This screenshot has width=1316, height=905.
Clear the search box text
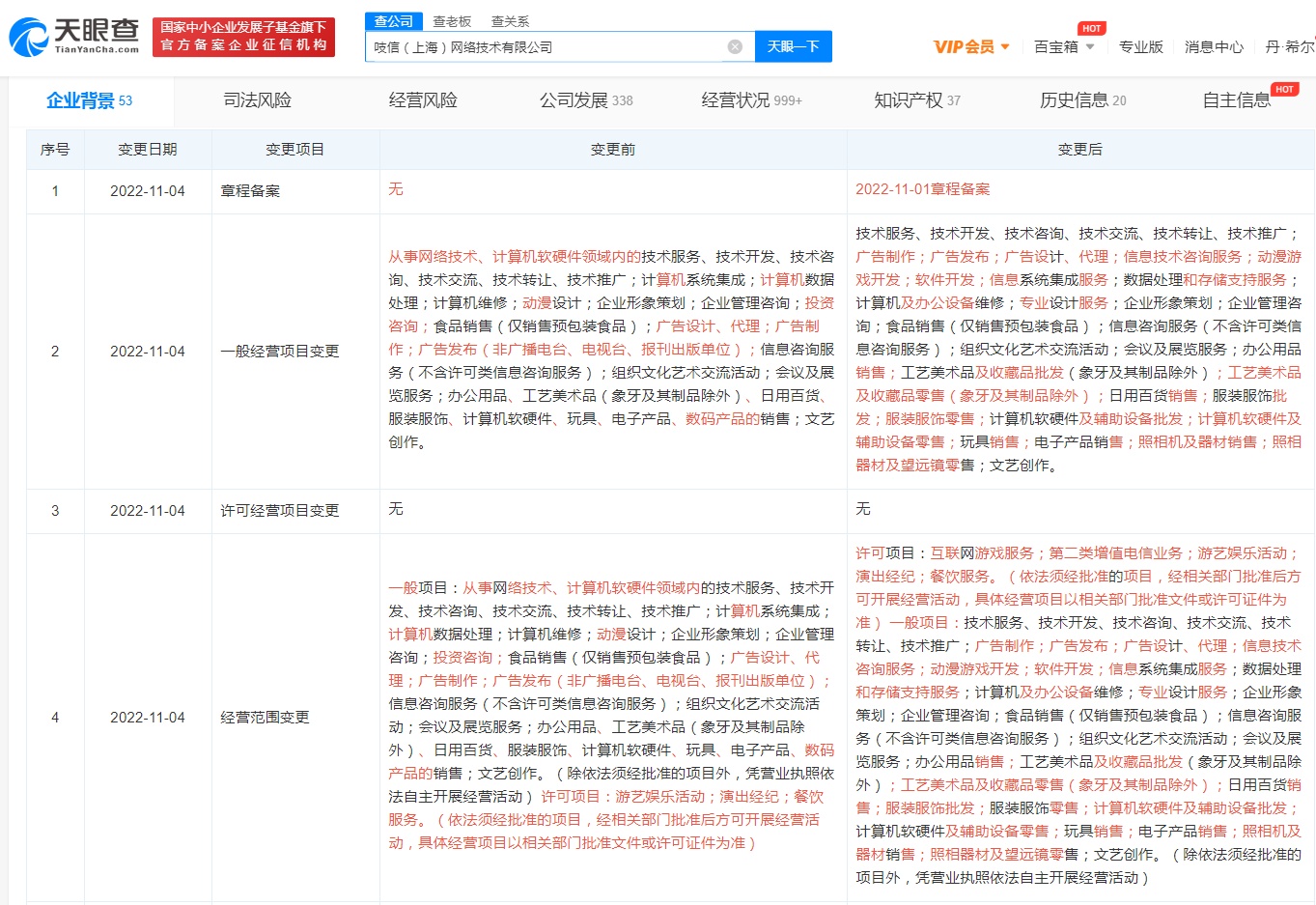click(735, 46)
